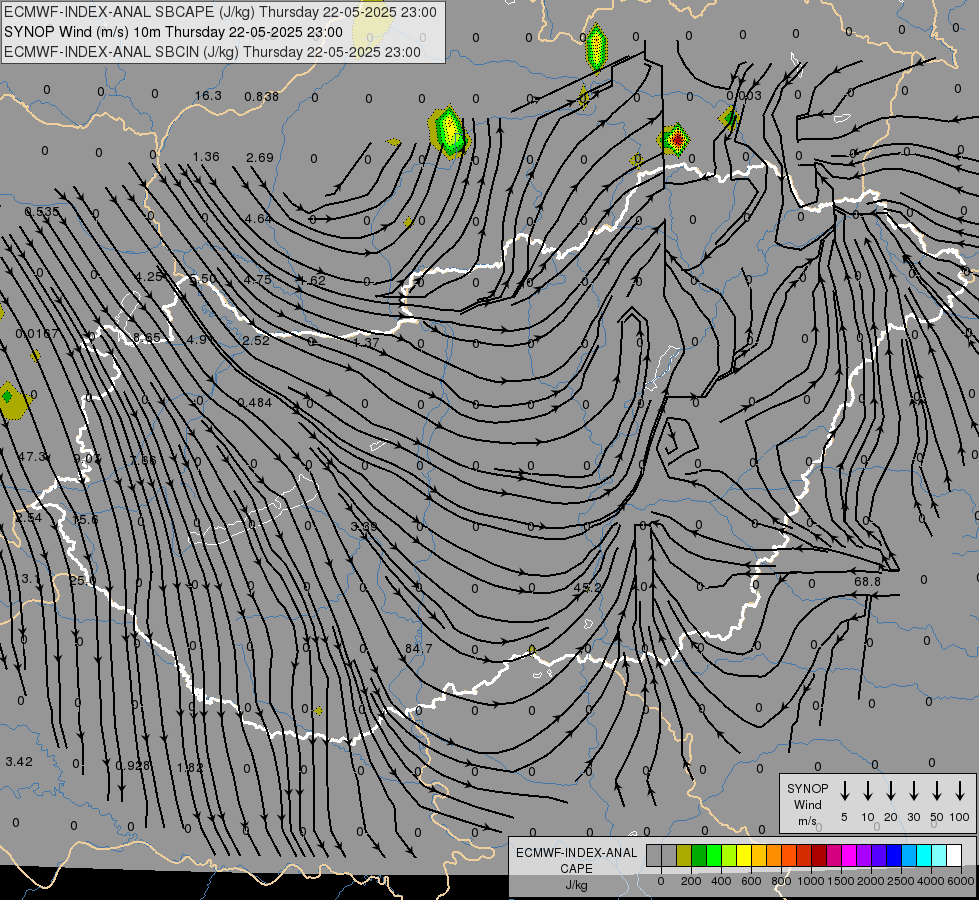
Task: Click the CIN value 1.37
Action: point(366,342)
